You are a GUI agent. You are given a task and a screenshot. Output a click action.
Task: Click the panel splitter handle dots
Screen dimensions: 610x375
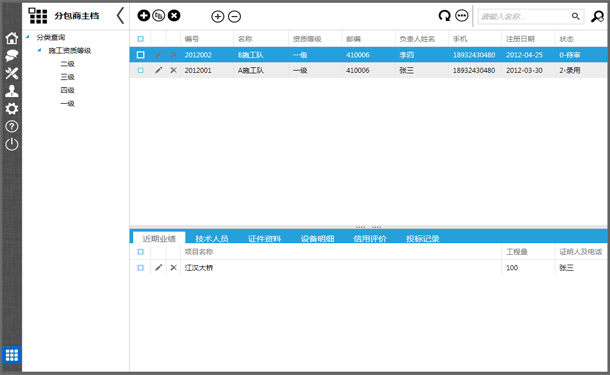pos(368,227)
